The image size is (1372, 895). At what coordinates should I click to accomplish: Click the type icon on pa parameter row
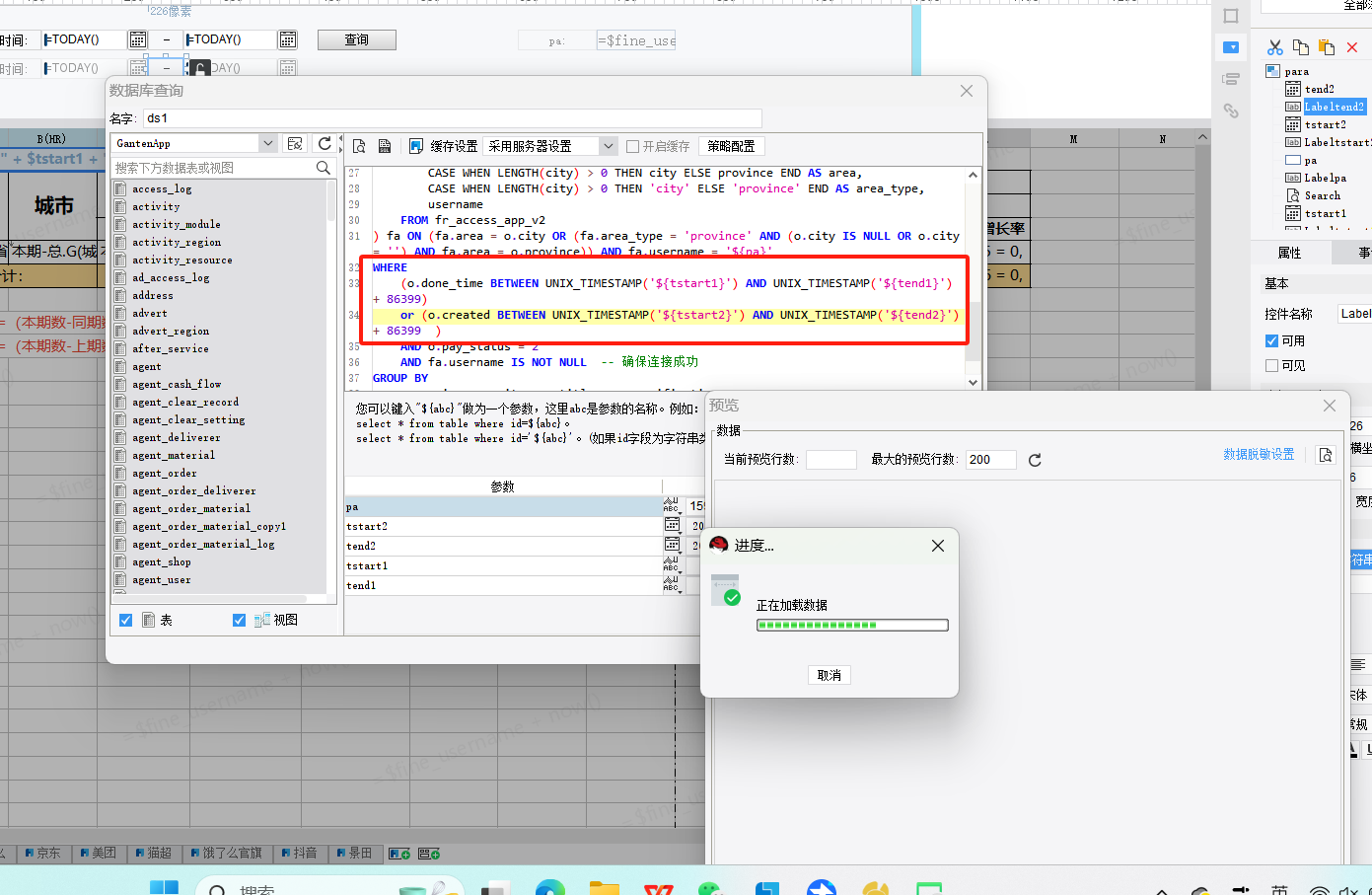coord(672,506)
